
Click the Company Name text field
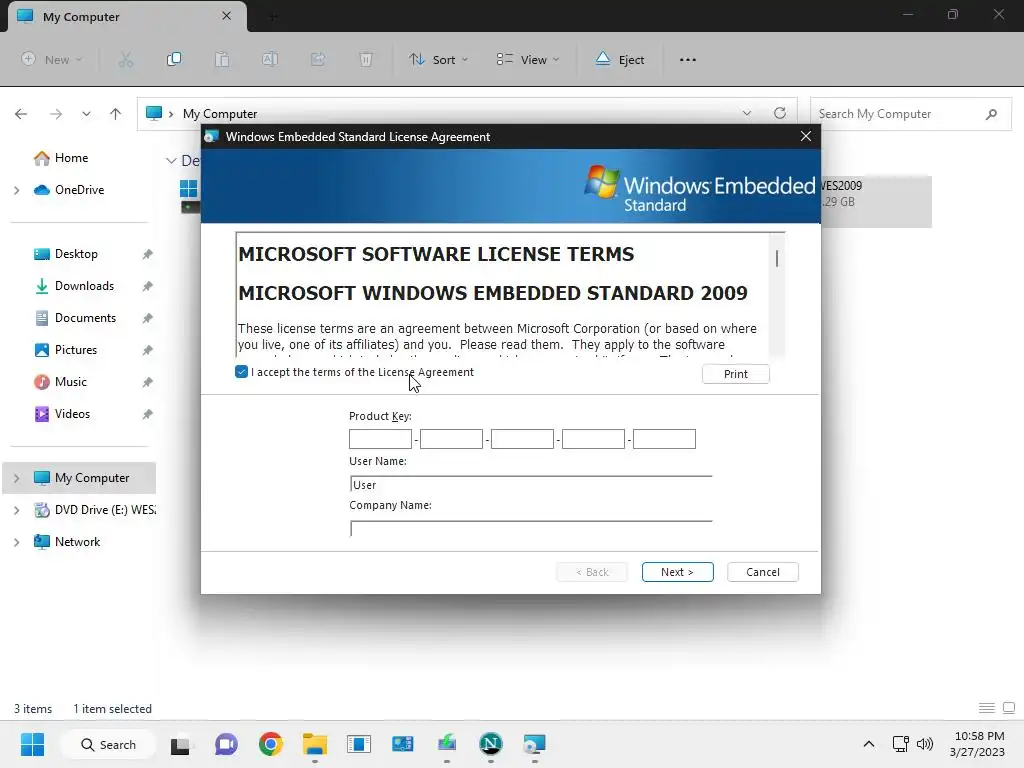[531, 529]
